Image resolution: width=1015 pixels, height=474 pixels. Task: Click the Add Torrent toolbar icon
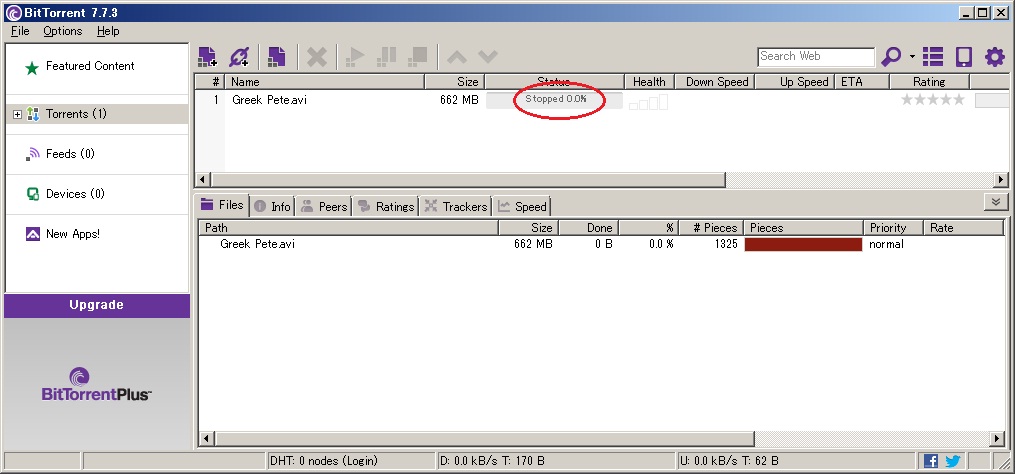pyautogui.click(x=207, y=57)
